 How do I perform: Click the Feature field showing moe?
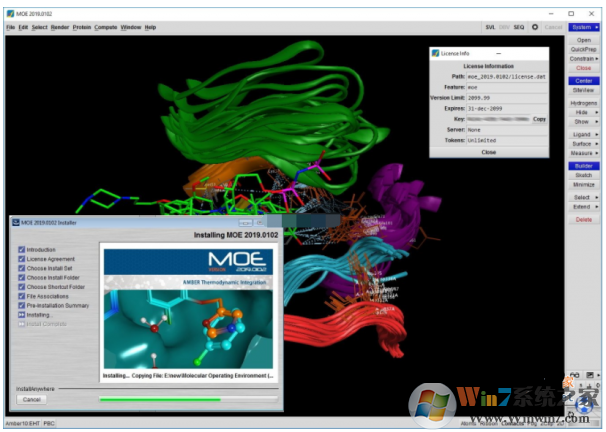pos(507,87)
